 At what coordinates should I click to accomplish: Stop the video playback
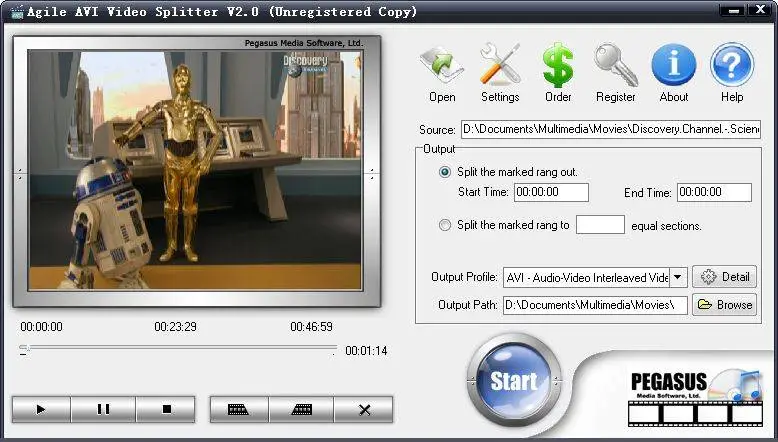click(166, 409)
